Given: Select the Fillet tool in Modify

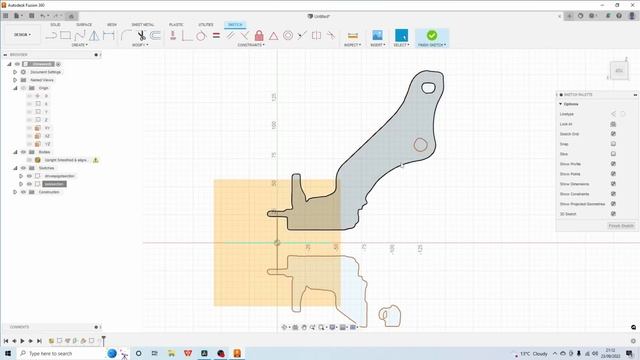Looking at the screenshot, I should tap(126, 36).
